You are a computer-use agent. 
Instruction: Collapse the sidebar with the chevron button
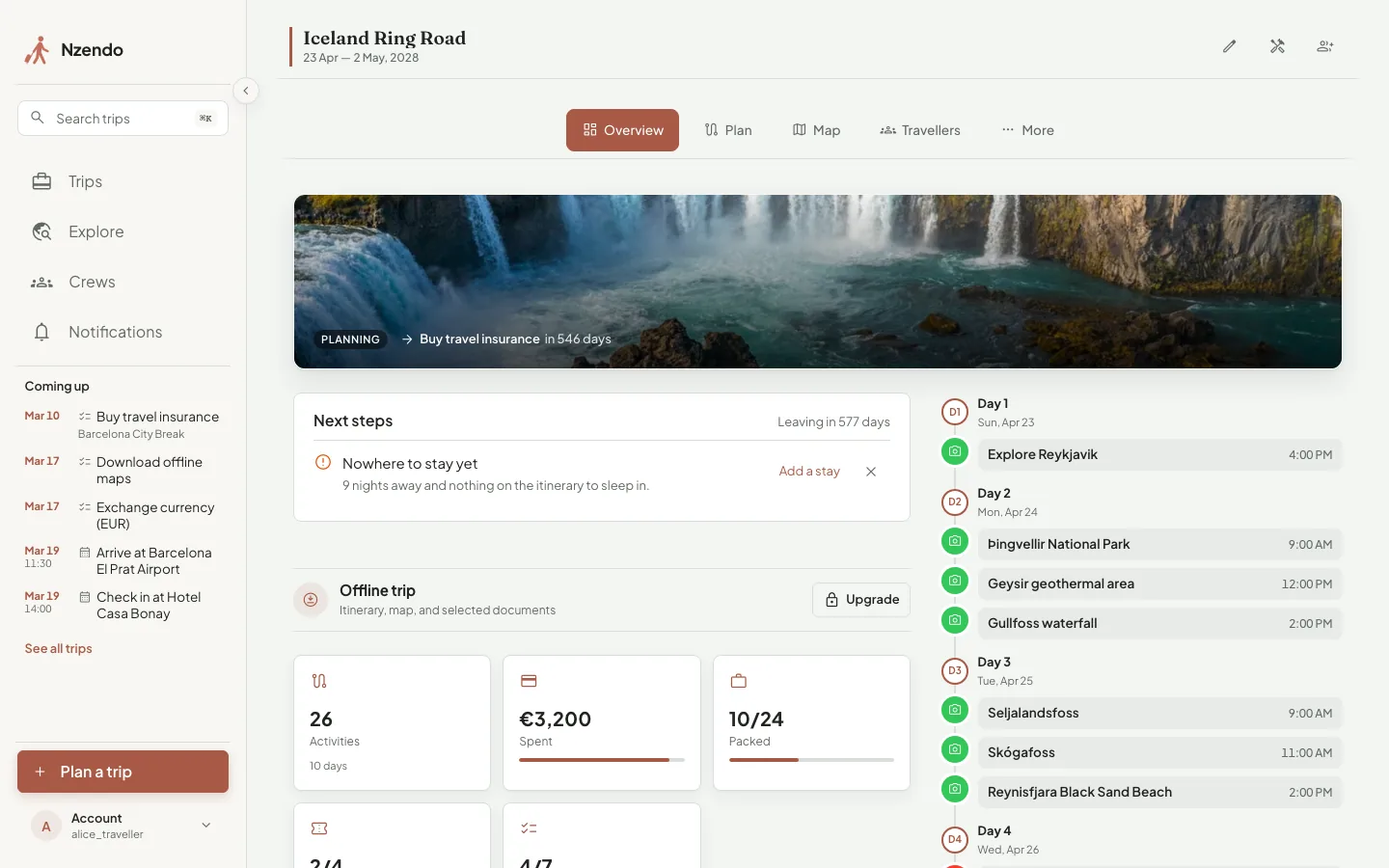coord(246,91)
